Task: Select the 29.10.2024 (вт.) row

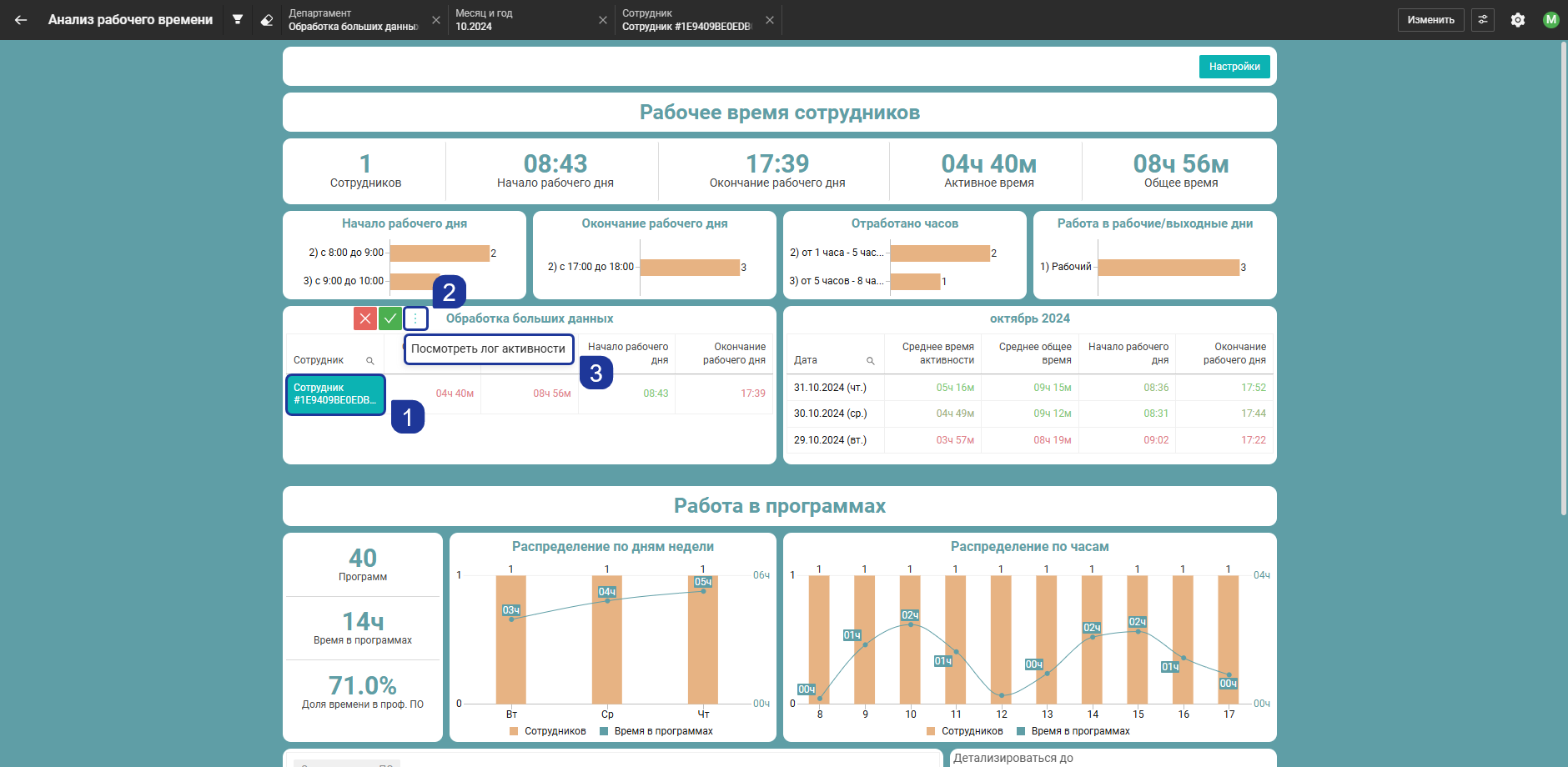Action: (x=1030, y=440)
